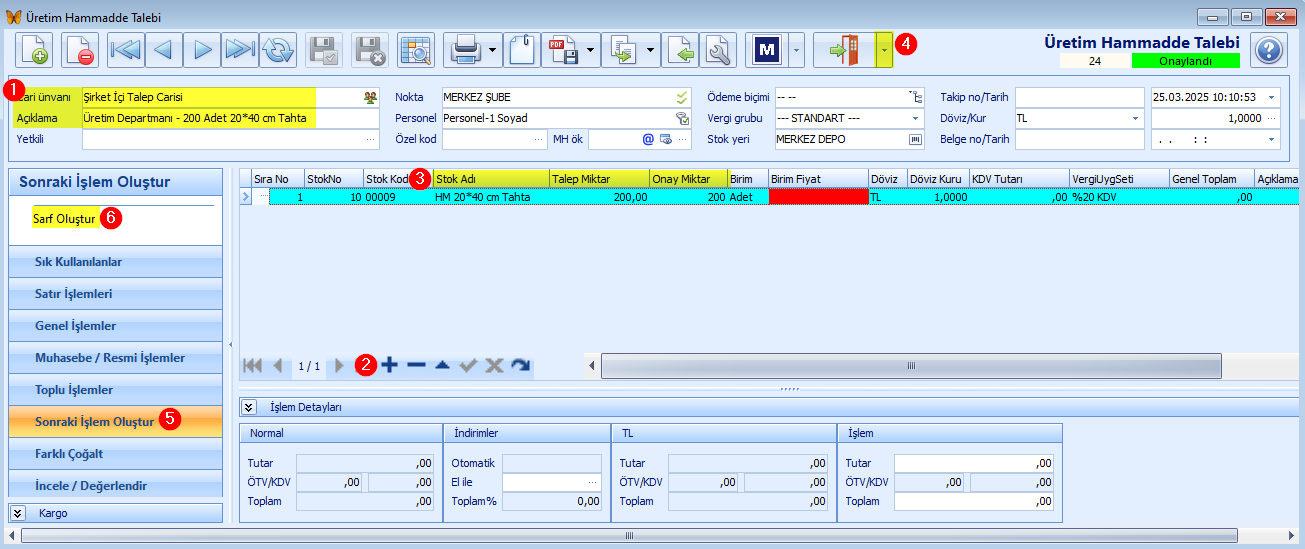The height and width of the screenshot is (549, 1305).
Task: Click the bottom window horizontal scrollbar thumb
Action: coord(630,535)
